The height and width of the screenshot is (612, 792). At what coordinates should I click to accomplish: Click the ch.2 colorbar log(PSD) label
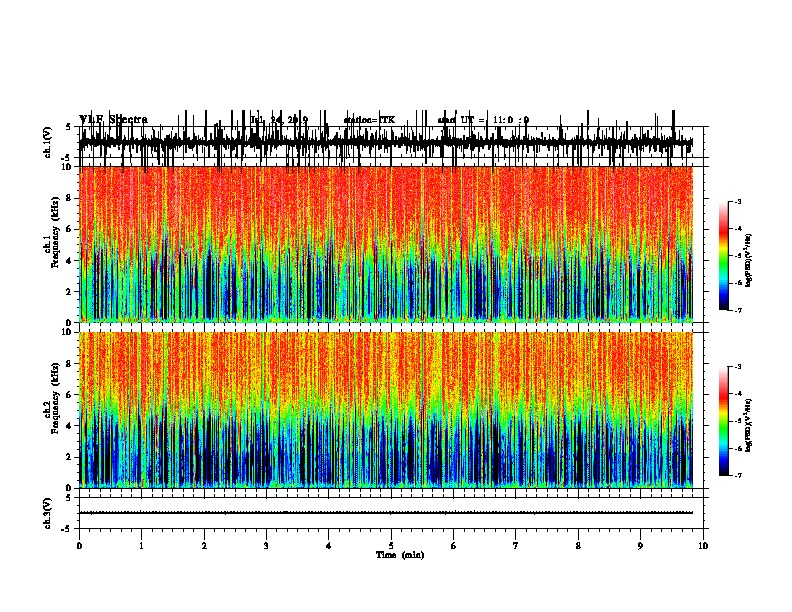[x=748, y=425]
